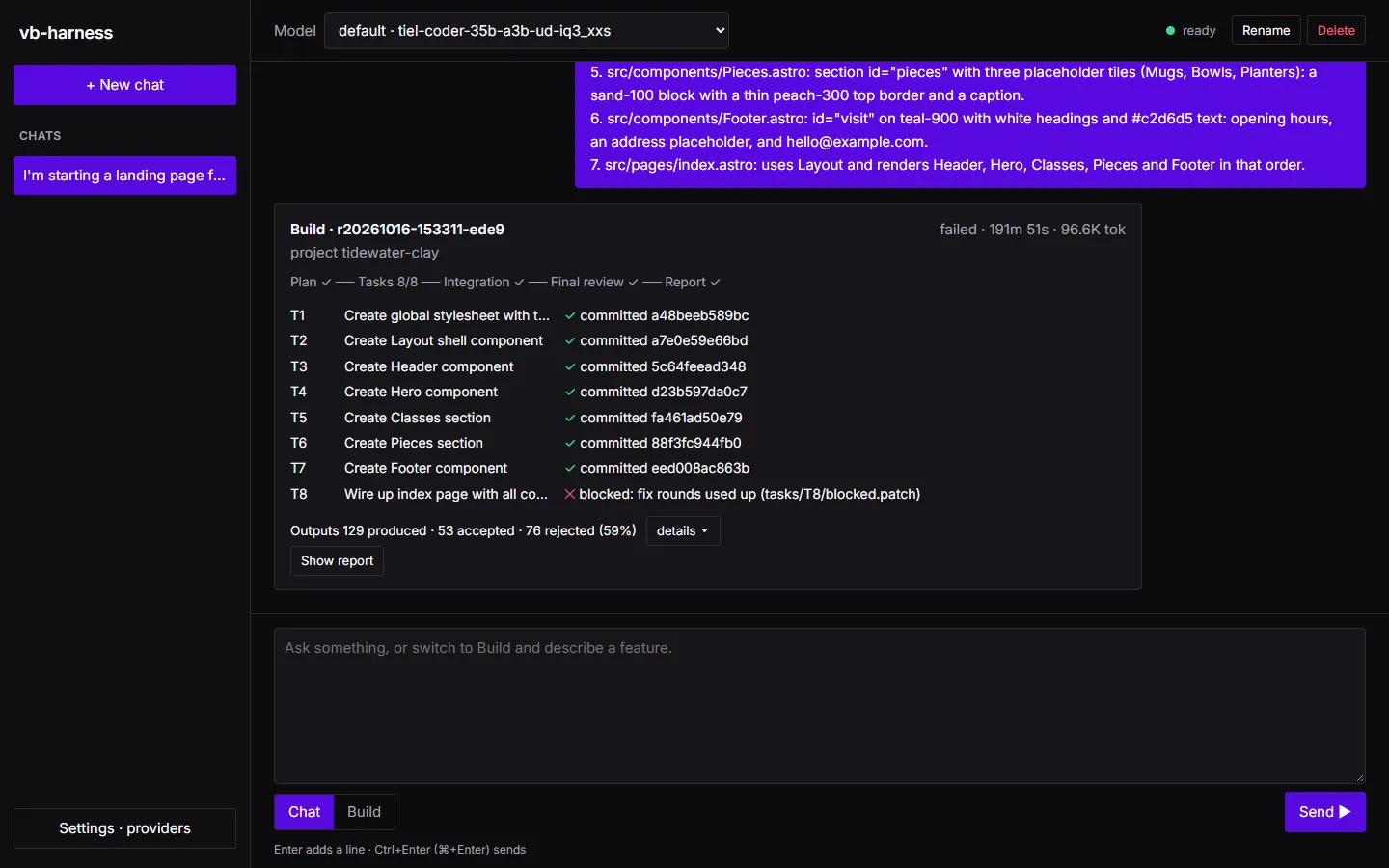Screen dimensions: 1389x868
Task: Open Settings · providers
Action: [124, 828]
